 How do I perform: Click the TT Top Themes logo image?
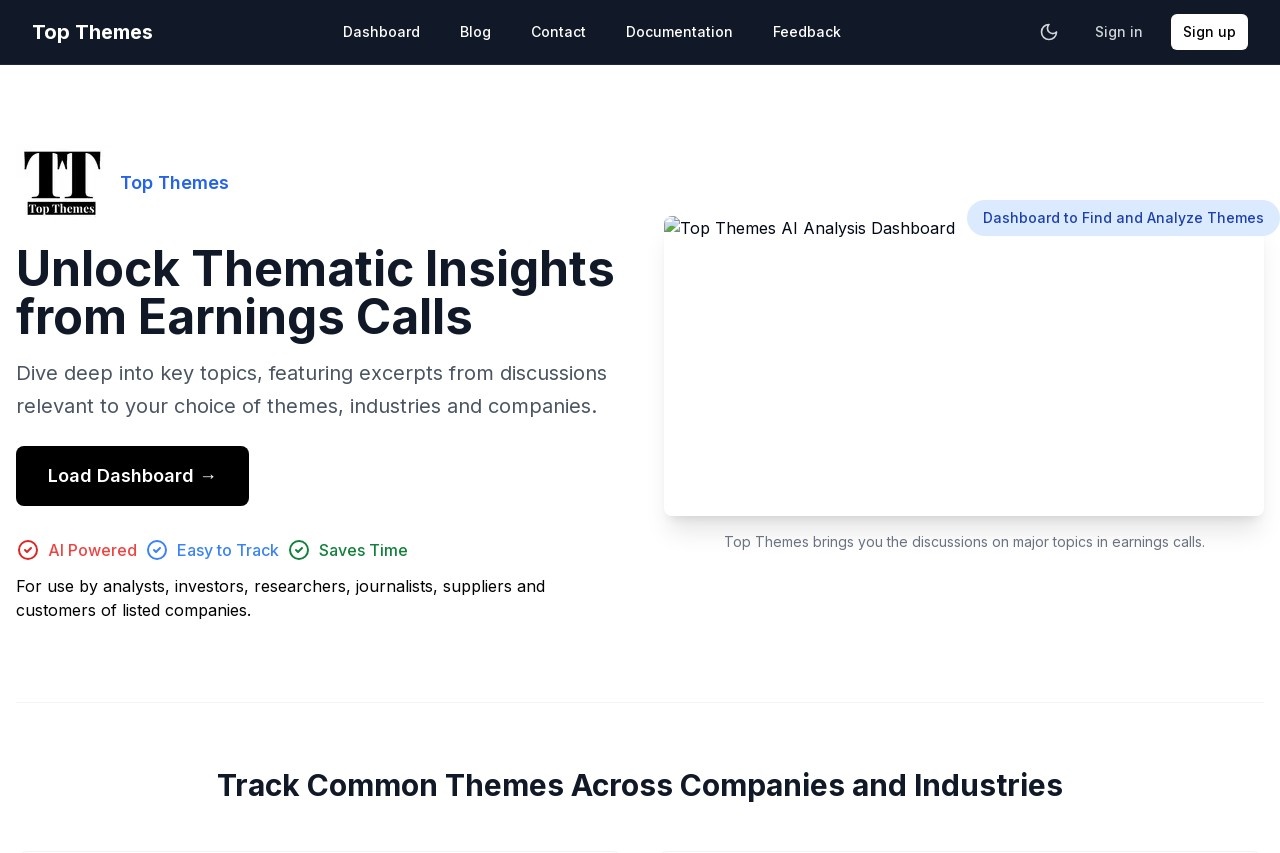click(x=62, y=183)
